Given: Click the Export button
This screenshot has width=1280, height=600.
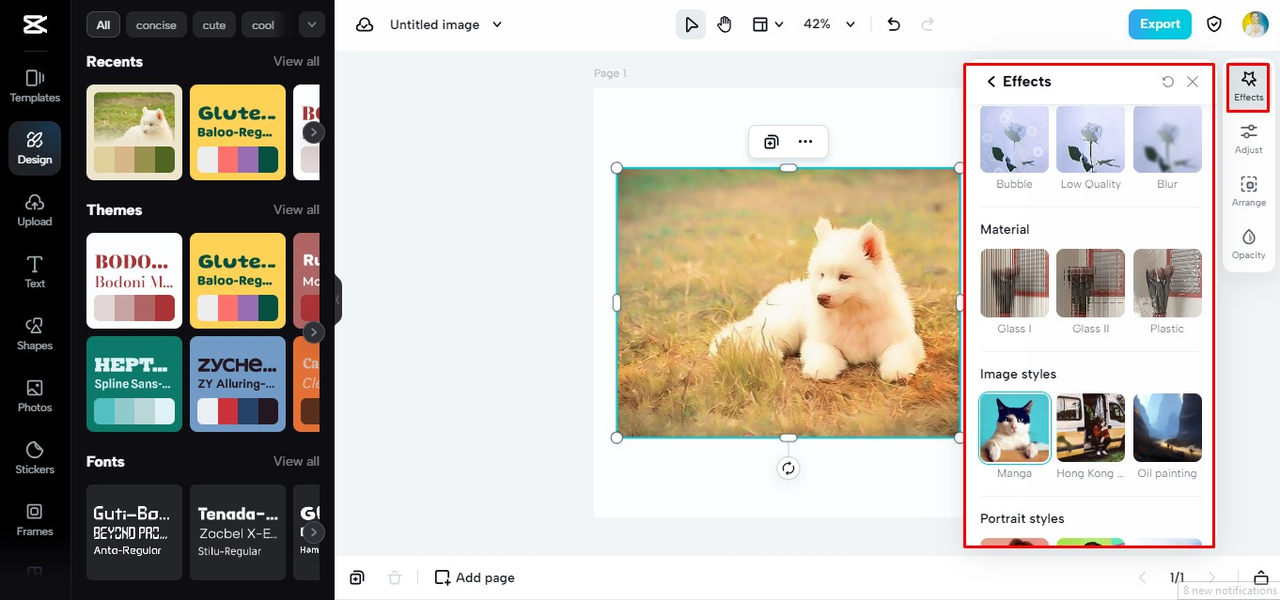Looking at the screenshot, I should pos(1160,24).
